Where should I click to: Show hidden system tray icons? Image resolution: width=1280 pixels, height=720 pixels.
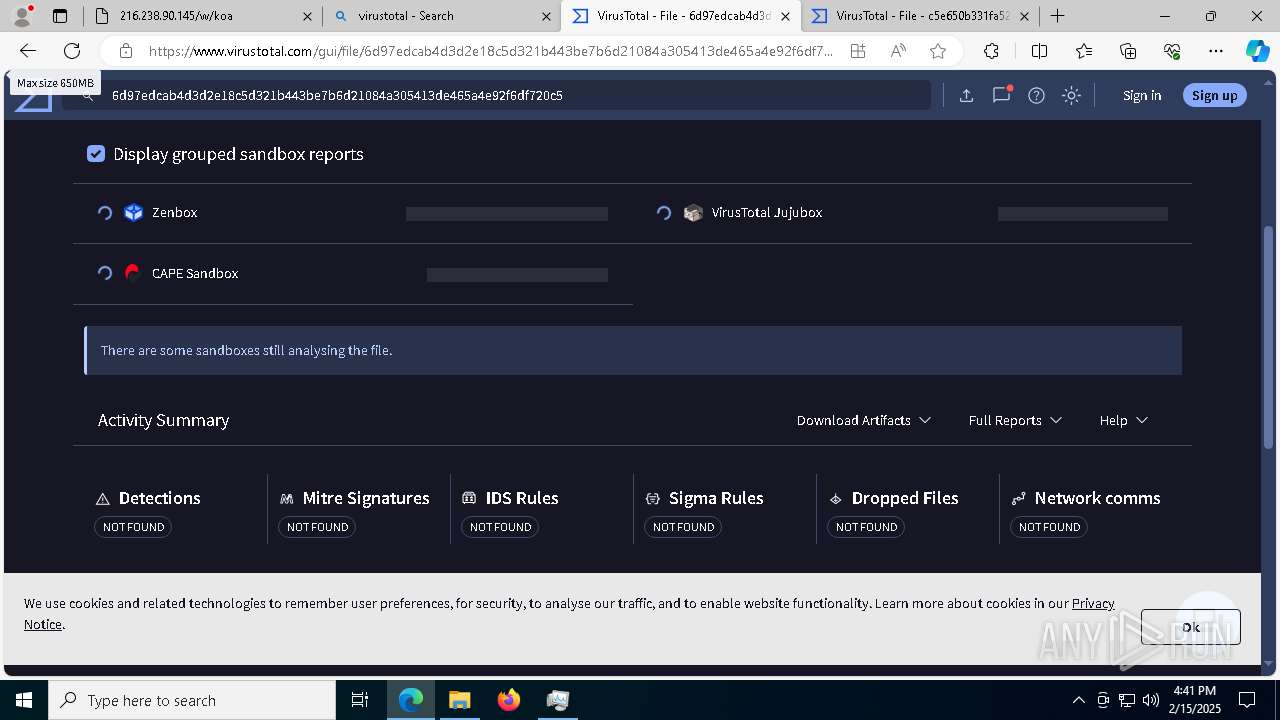[1078, 700]
